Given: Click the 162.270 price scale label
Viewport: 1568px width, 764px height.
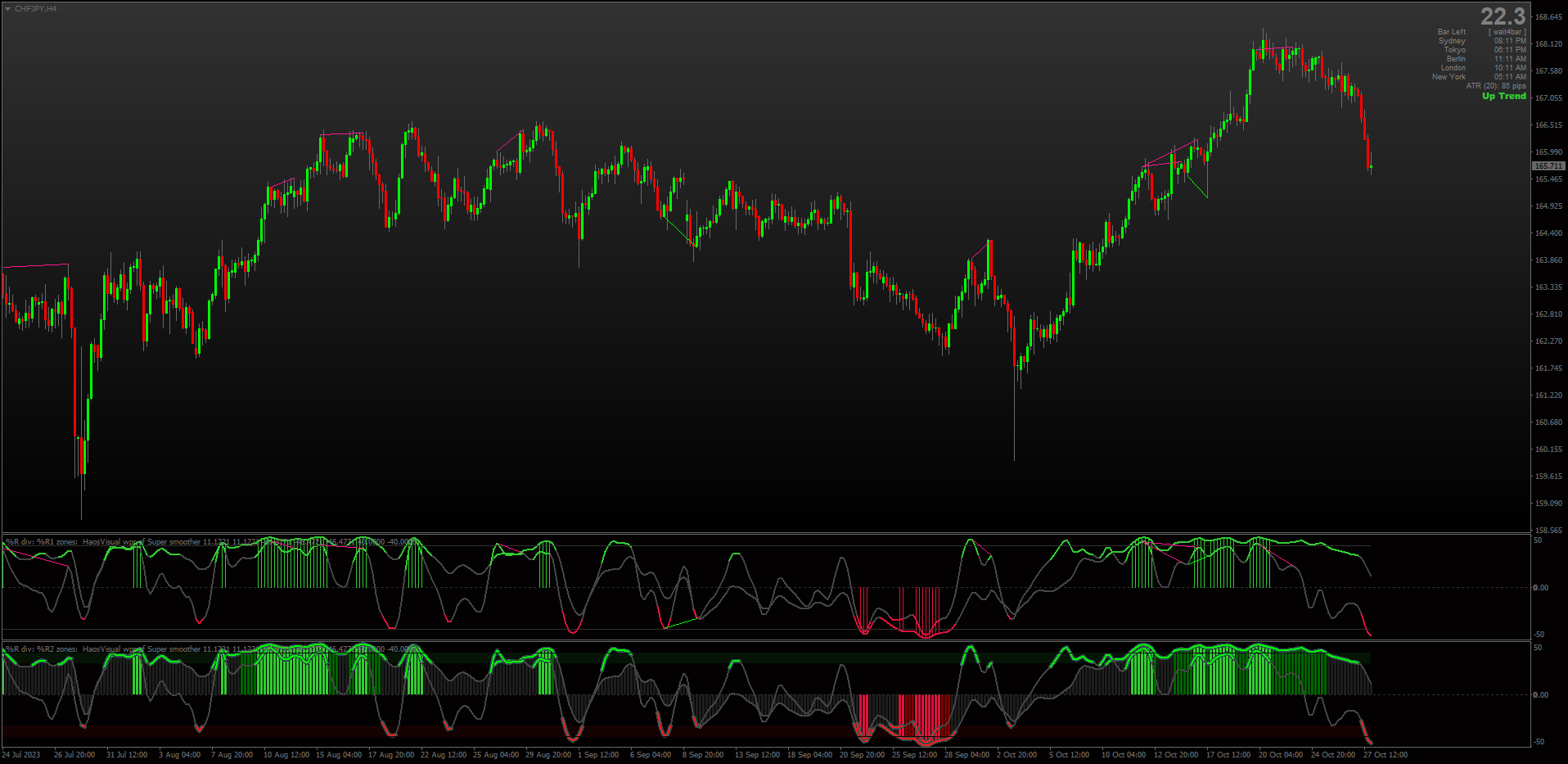Looking at the screenshot, I should click(x=1548, y=341).
